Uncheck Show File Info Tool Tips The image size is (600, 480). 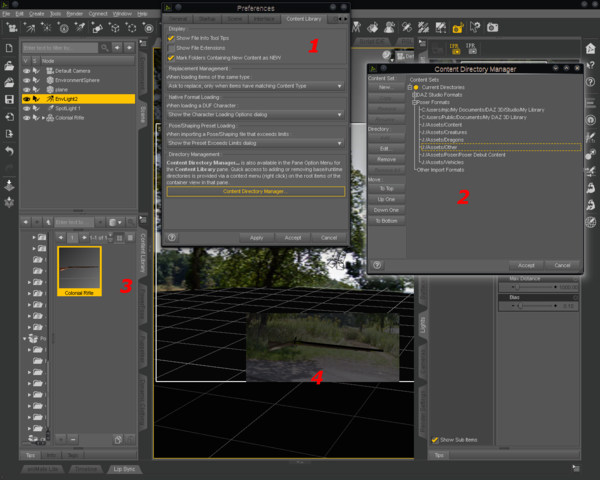coord(171,38)
